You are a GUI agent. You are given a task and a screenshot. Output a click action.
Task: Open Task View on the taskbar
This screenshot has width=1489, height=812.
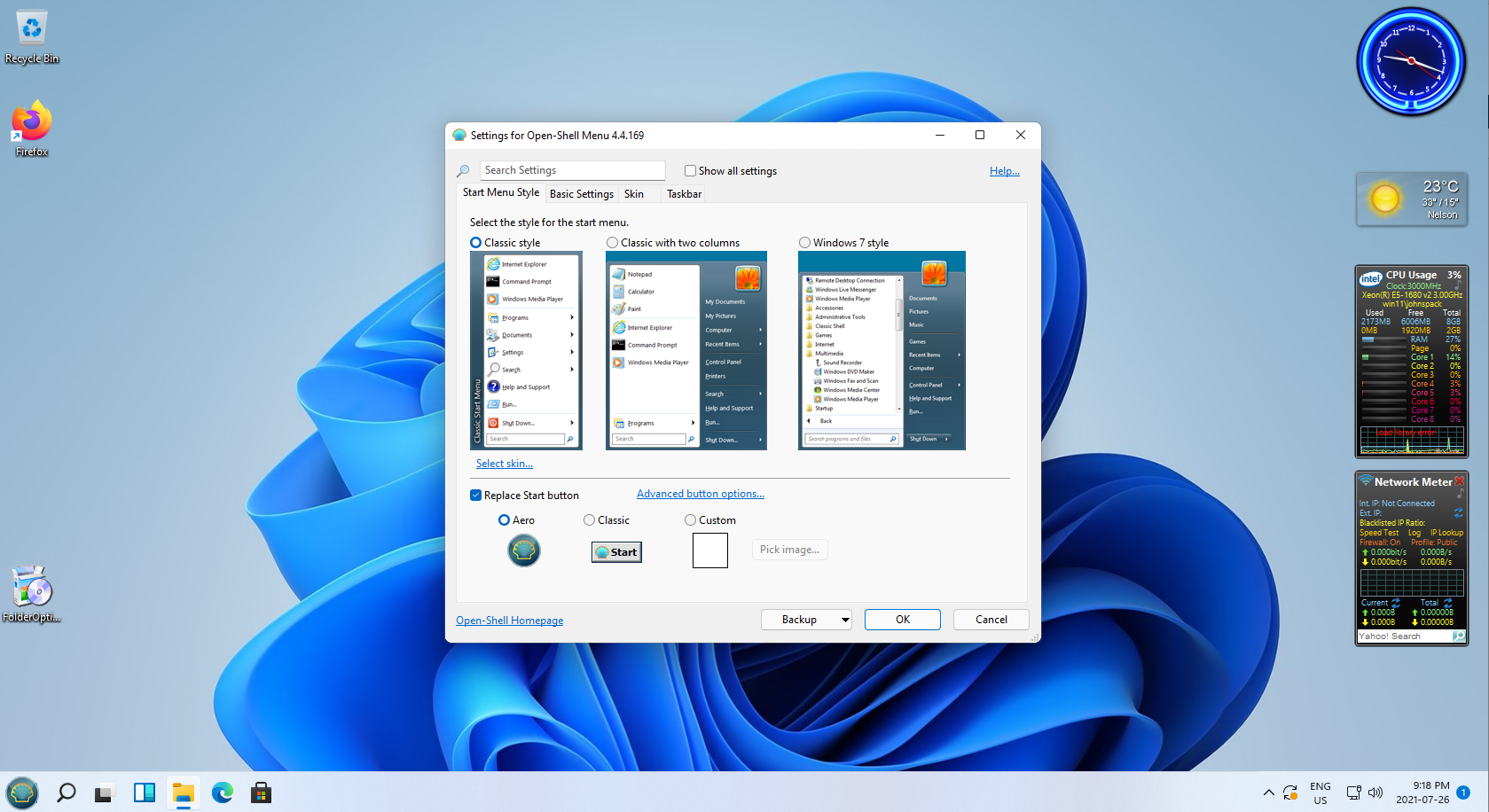pos(105,792)
